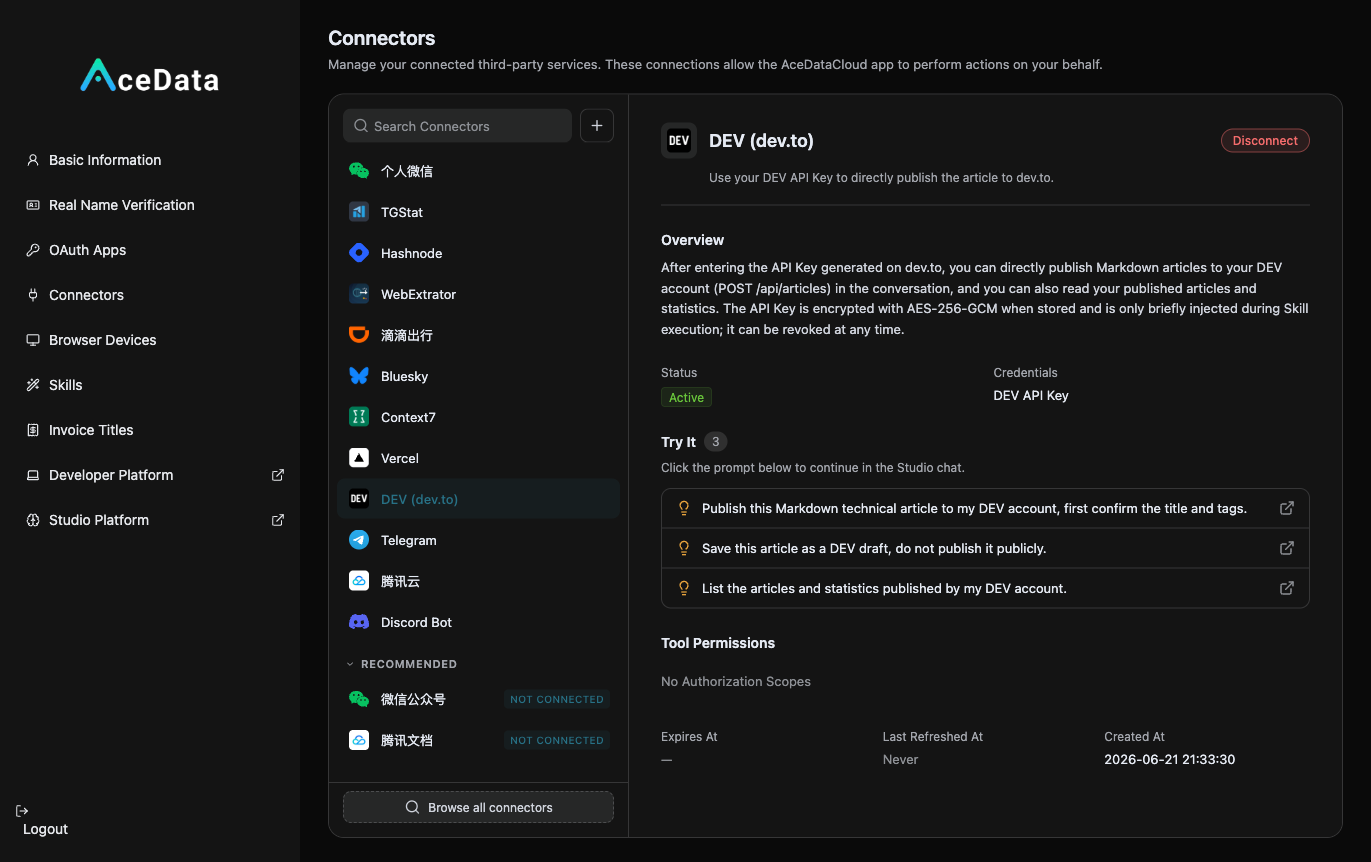Click the Skills wand icon

tap(33, 385)
